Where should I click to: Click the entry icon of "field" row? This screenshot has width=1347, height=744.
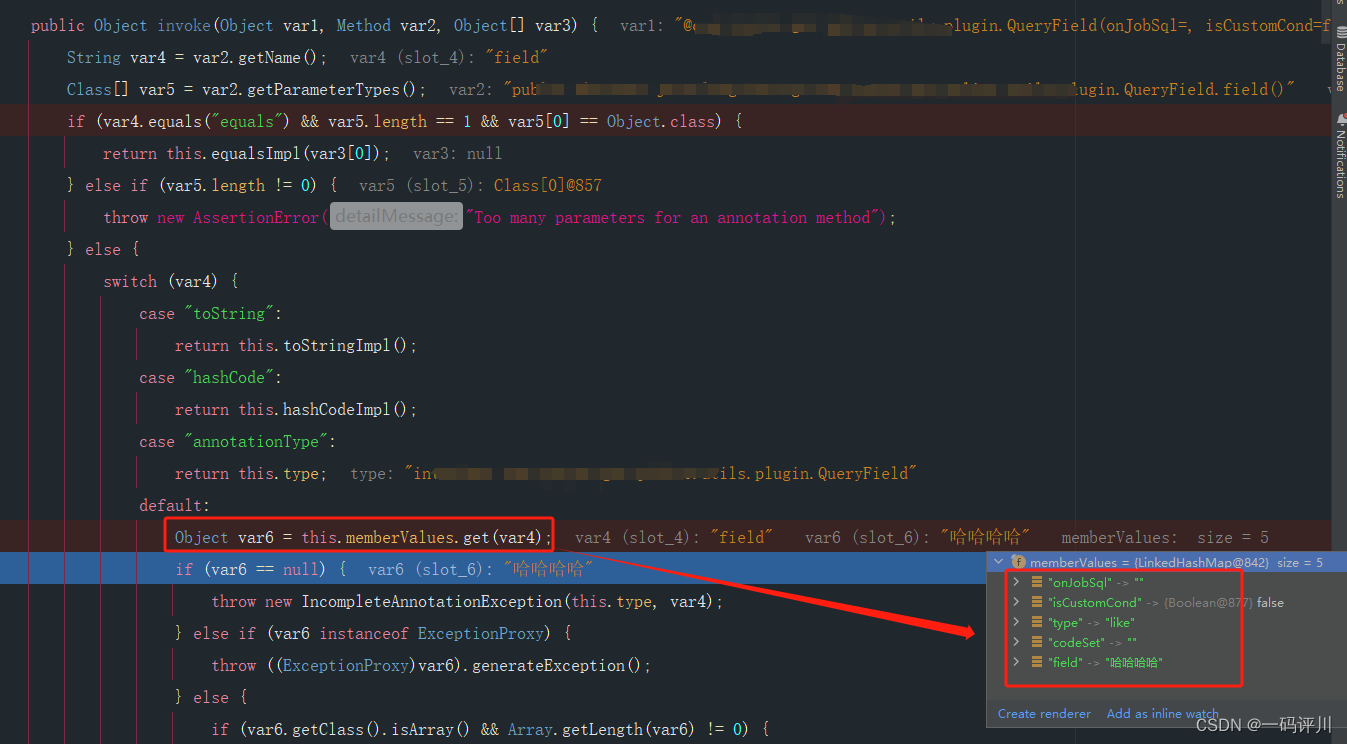tap(1037, 662)
